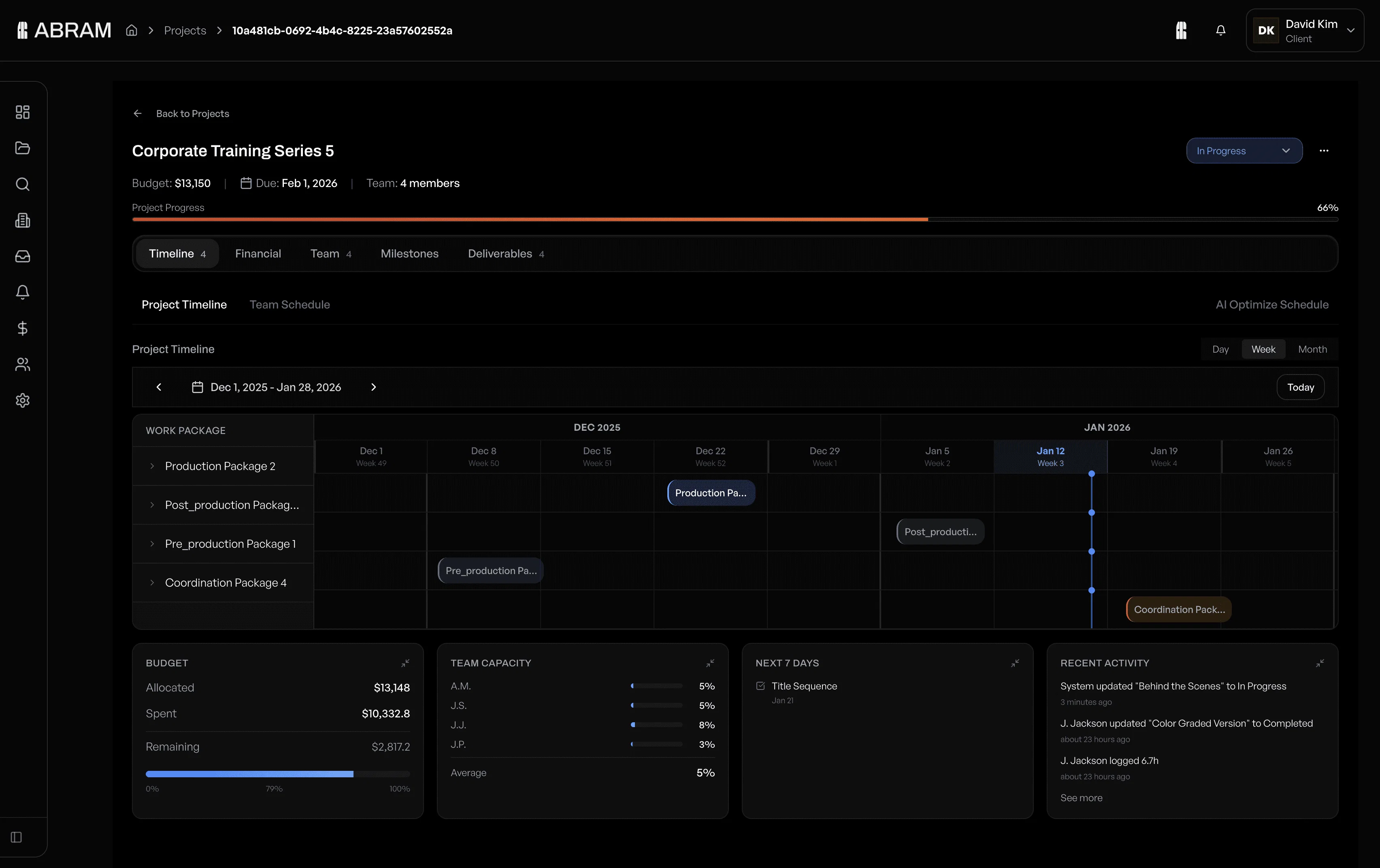The width and height of the screenshot is (1380, 868).
Task: Collapse the Budget card using its icon
Action: (405, 663)
